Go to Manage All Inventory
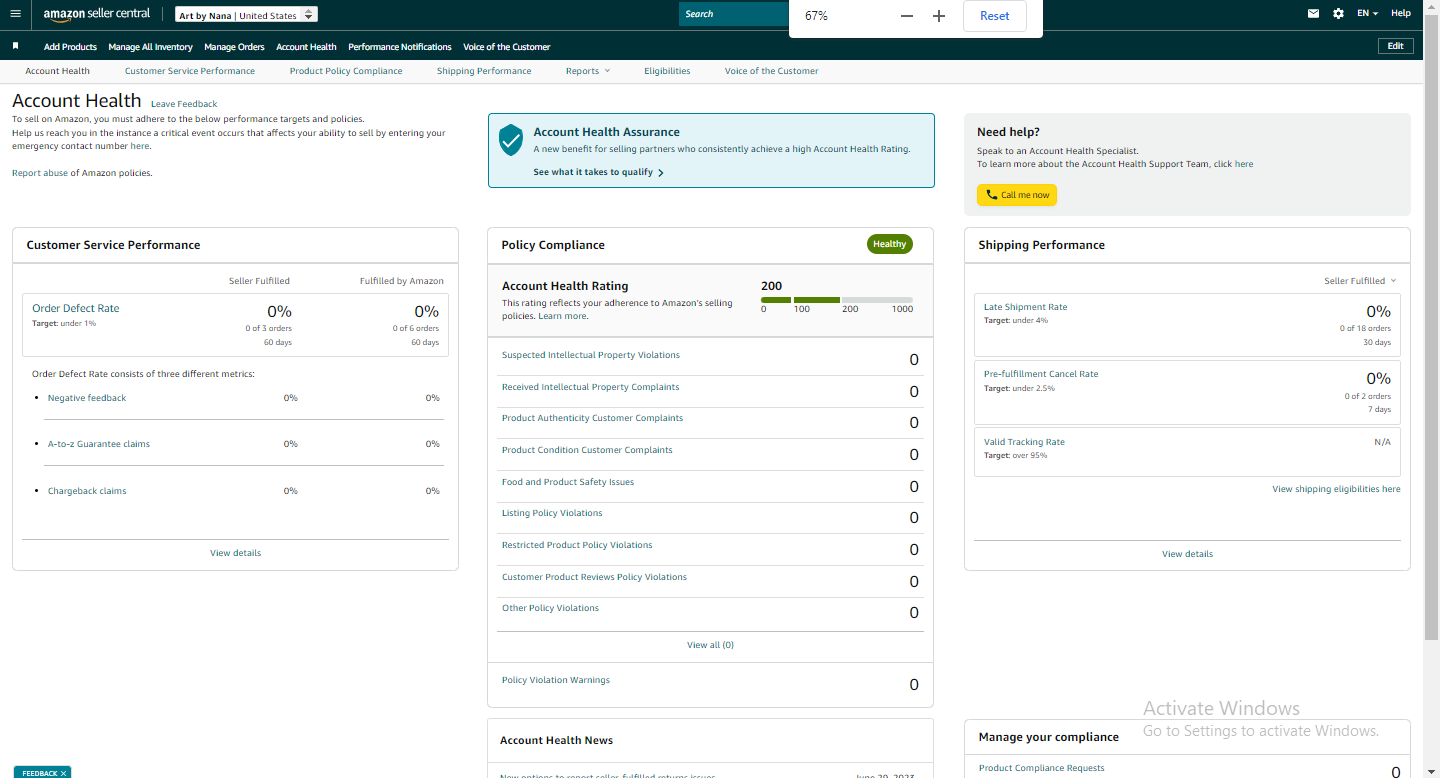1440x778 pixels. (x=150, y=47)
